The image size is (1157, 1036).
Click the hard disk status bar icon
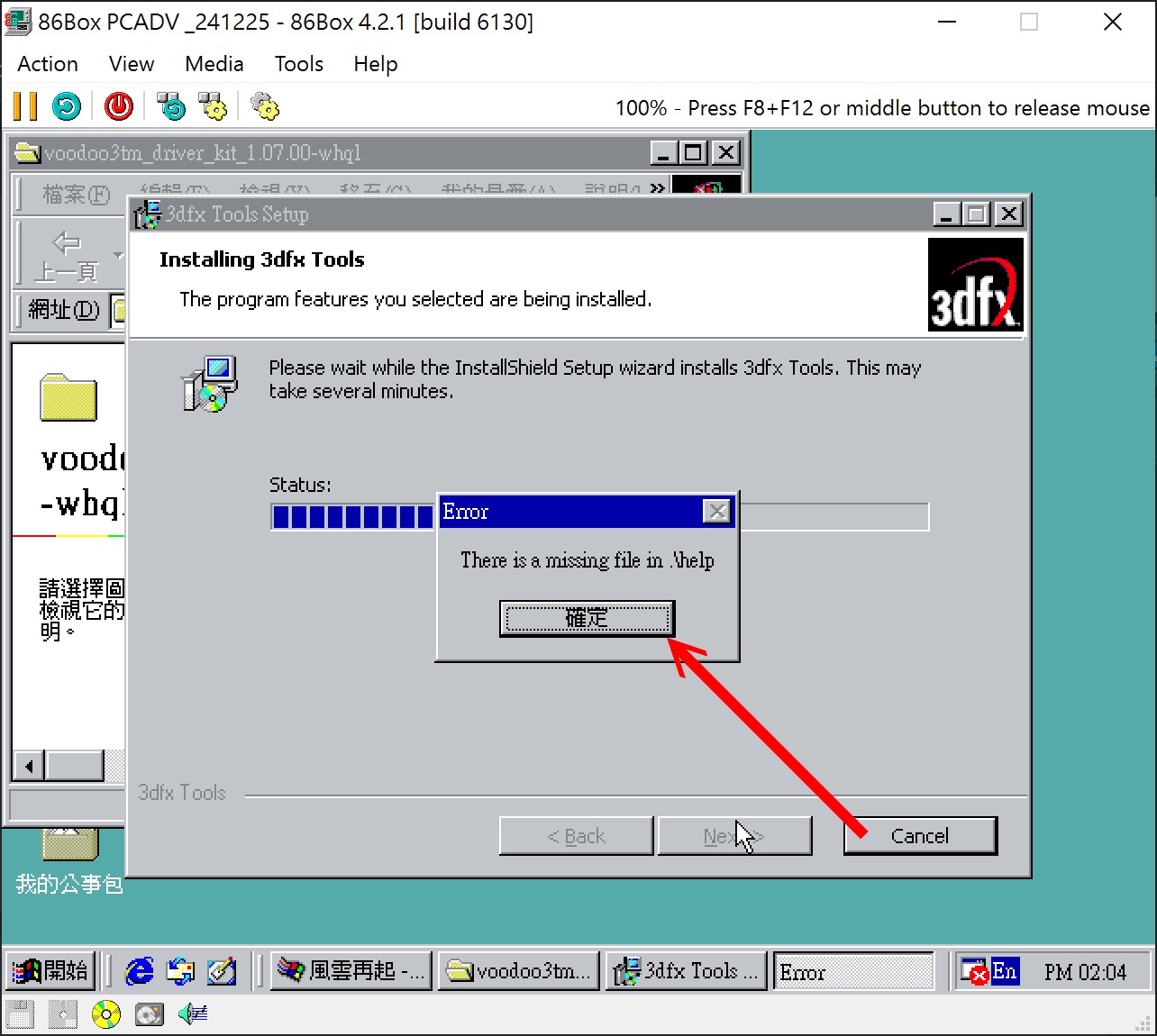tap(150, 1014)
